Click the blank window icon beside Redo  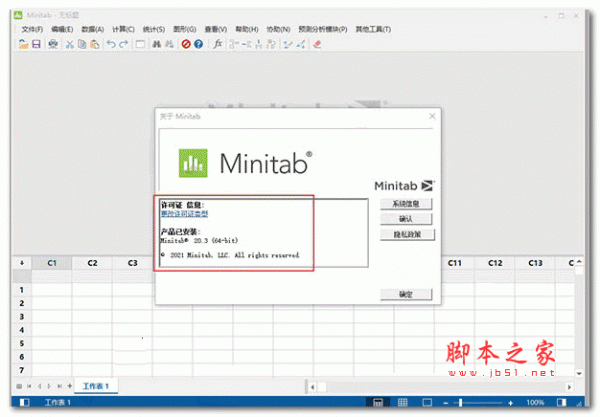(x=140, y=44)
